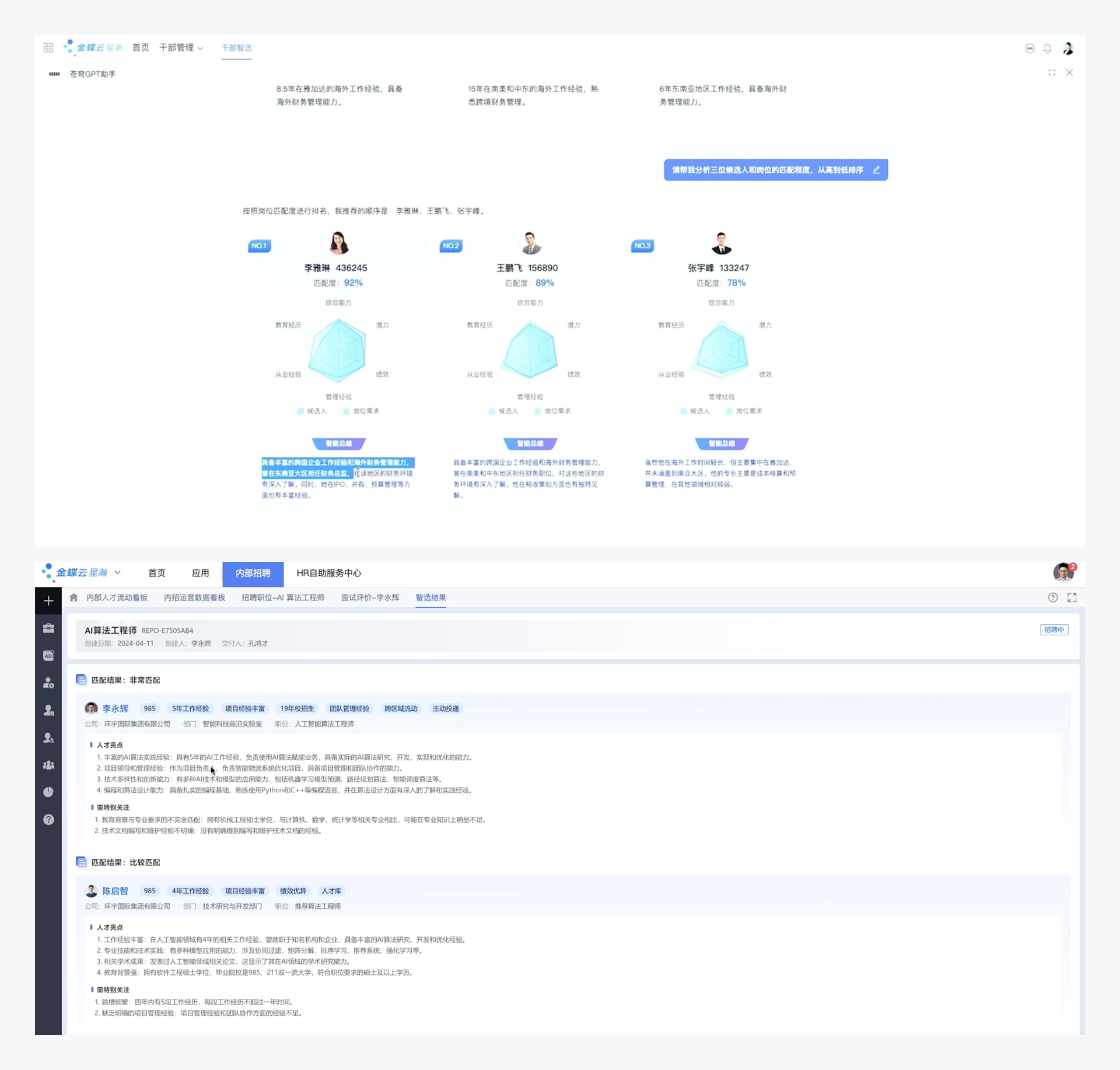
Task: Click 李雅琳 candidate avatar photo
Action: (338, 243)
